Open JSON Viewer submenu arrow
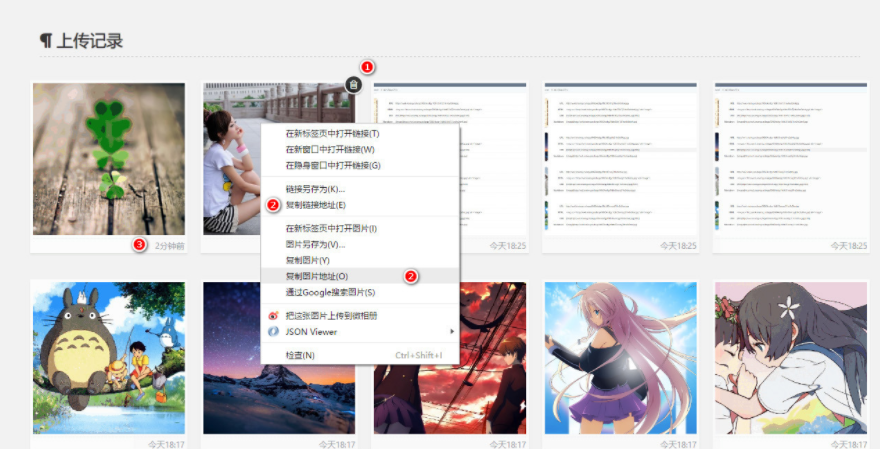Image resolution: width=880 pixels, height=449 pixels. [452, 332]
